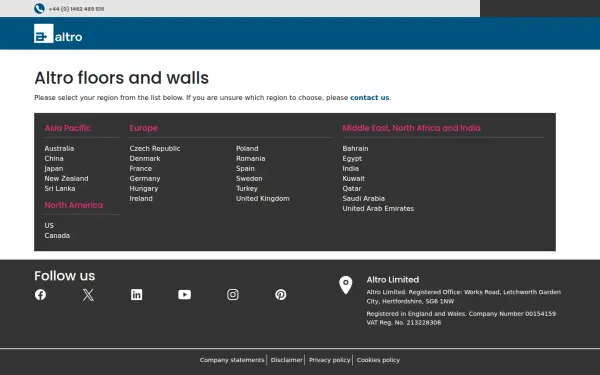Visit Altro on X (Twitter) icon
The height and width of the screenshot is (375, 600).
(x=88, y=295)
